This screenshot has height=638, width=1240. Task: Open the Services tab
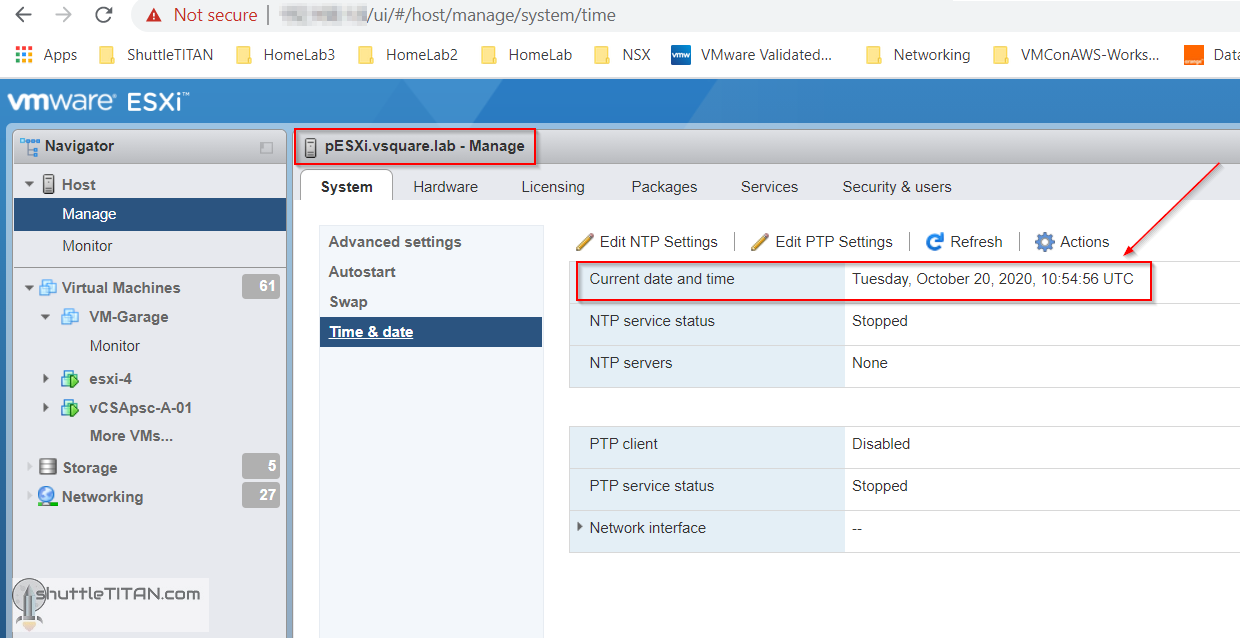pos(769,186)
